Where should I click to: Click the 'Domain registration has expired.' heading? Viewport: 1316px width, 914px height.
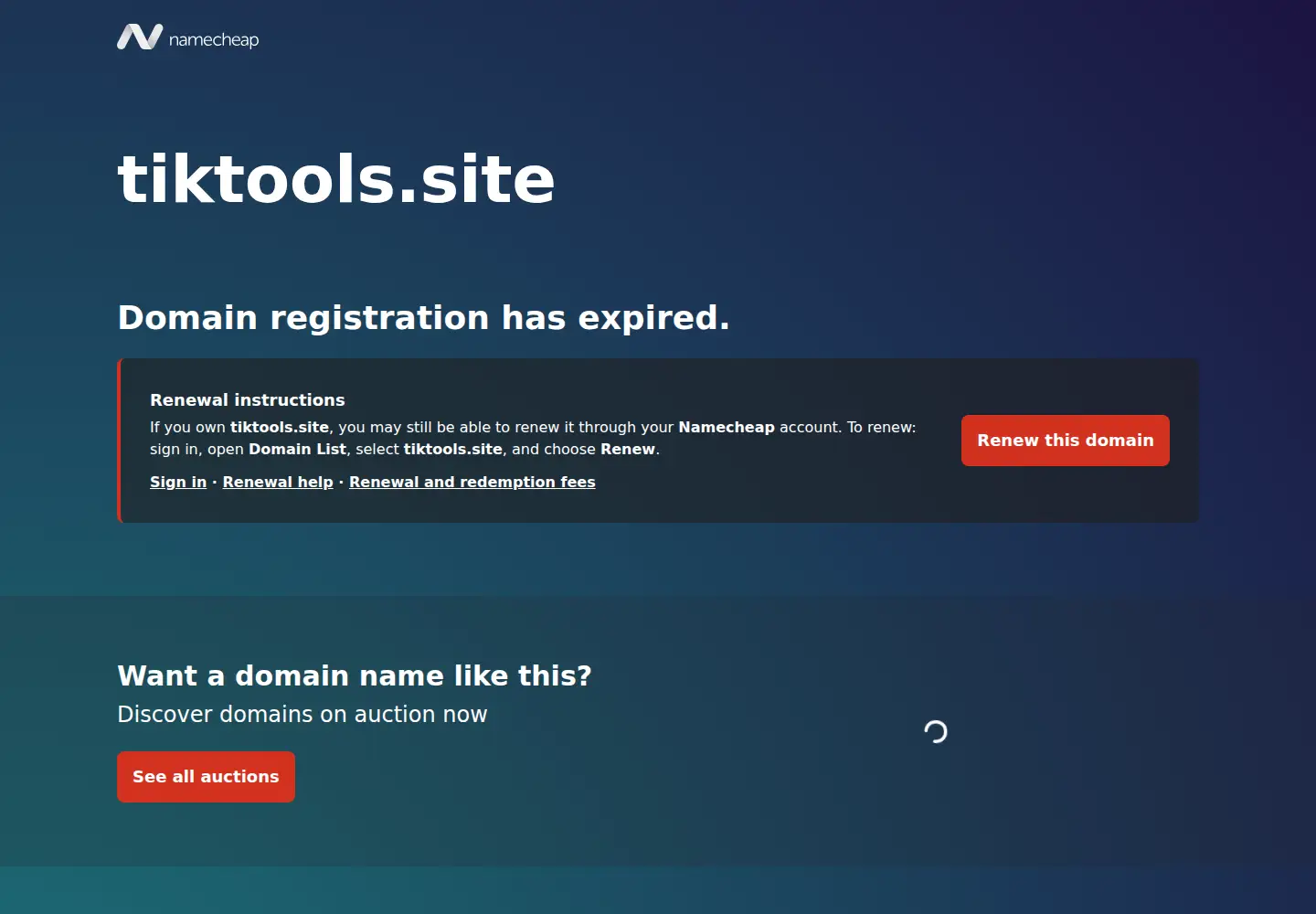click(424, 317)
